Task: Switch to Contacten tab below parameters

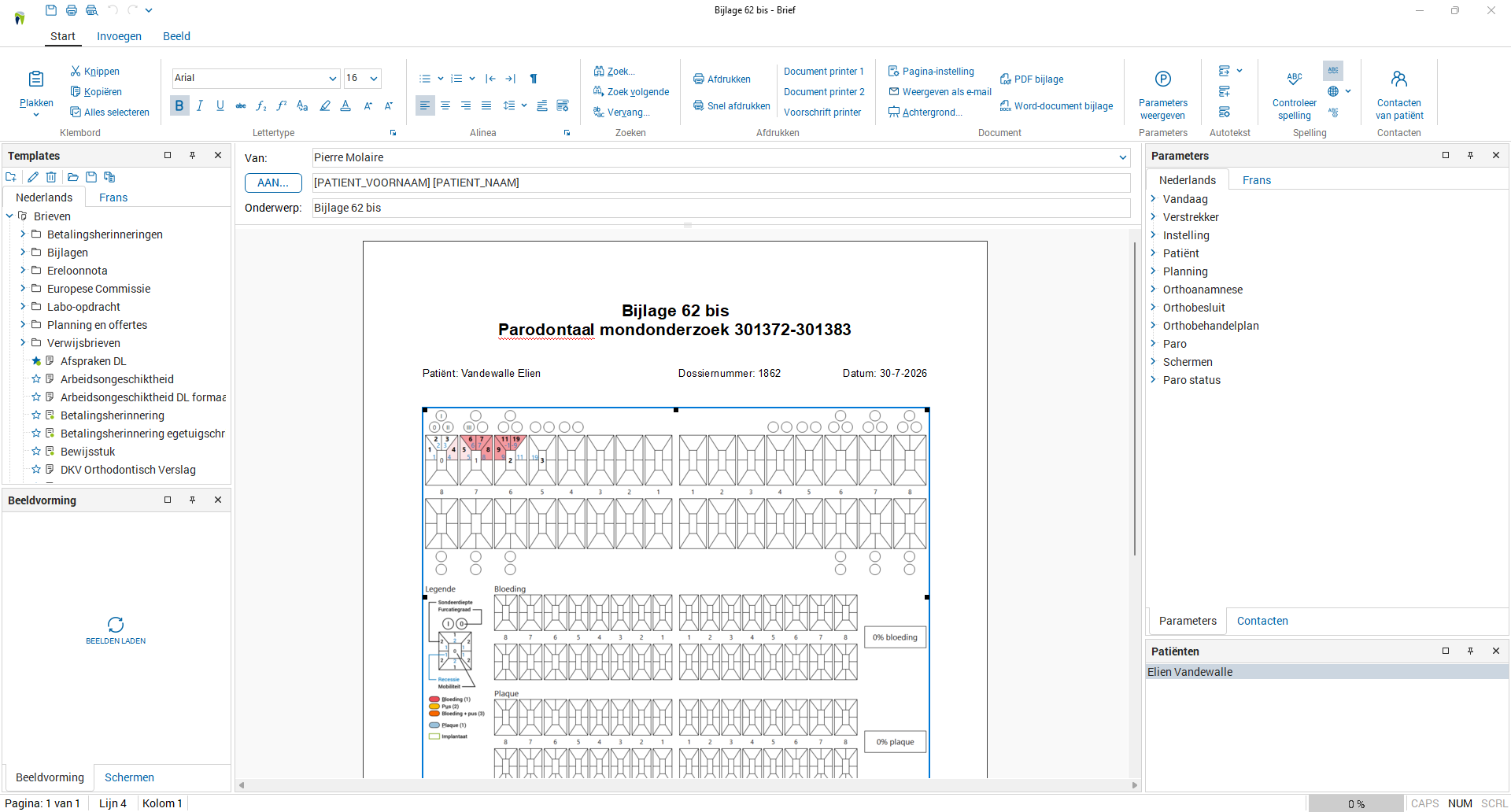Action: click(1262, 621)
